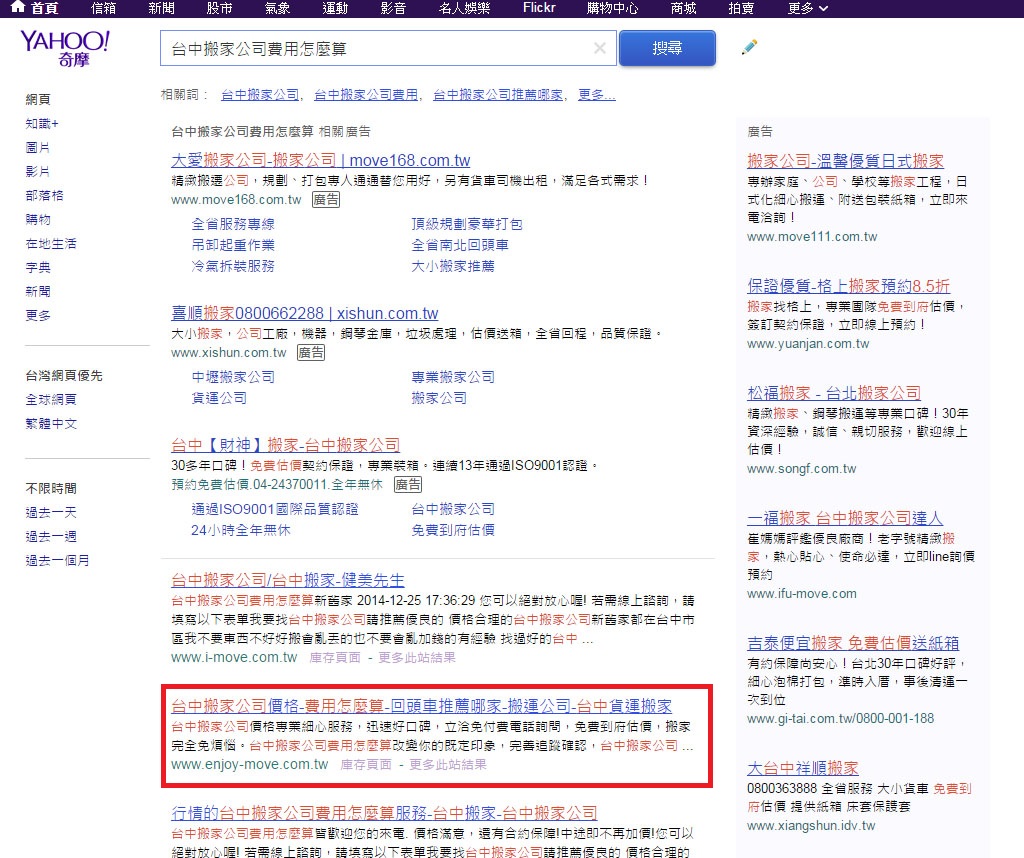This screenshot has height=858, width=1024.
Task: Open result 台中搬家公司價格-費用怎麼算-回頭車推薦哪家
Action: tap(422, 705)
